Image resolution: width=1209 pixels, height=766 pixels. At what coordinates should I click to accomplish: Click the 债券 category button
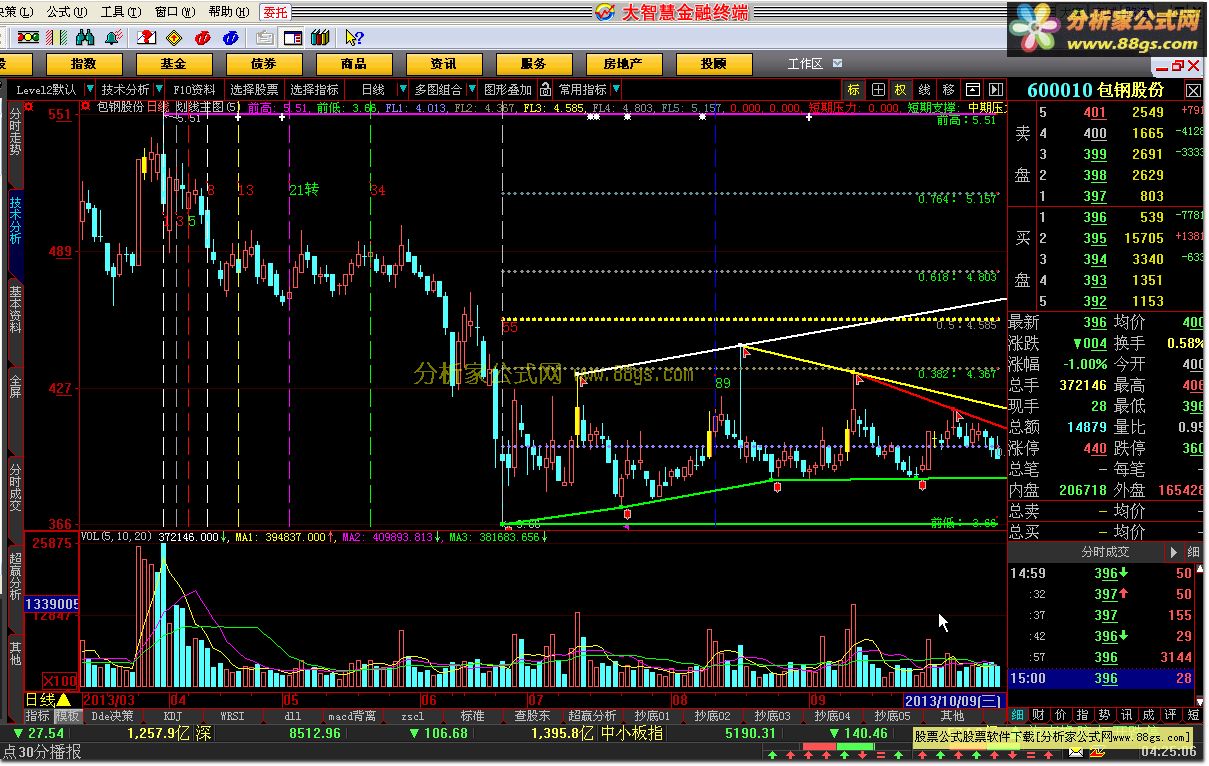(x=263, y=63)
